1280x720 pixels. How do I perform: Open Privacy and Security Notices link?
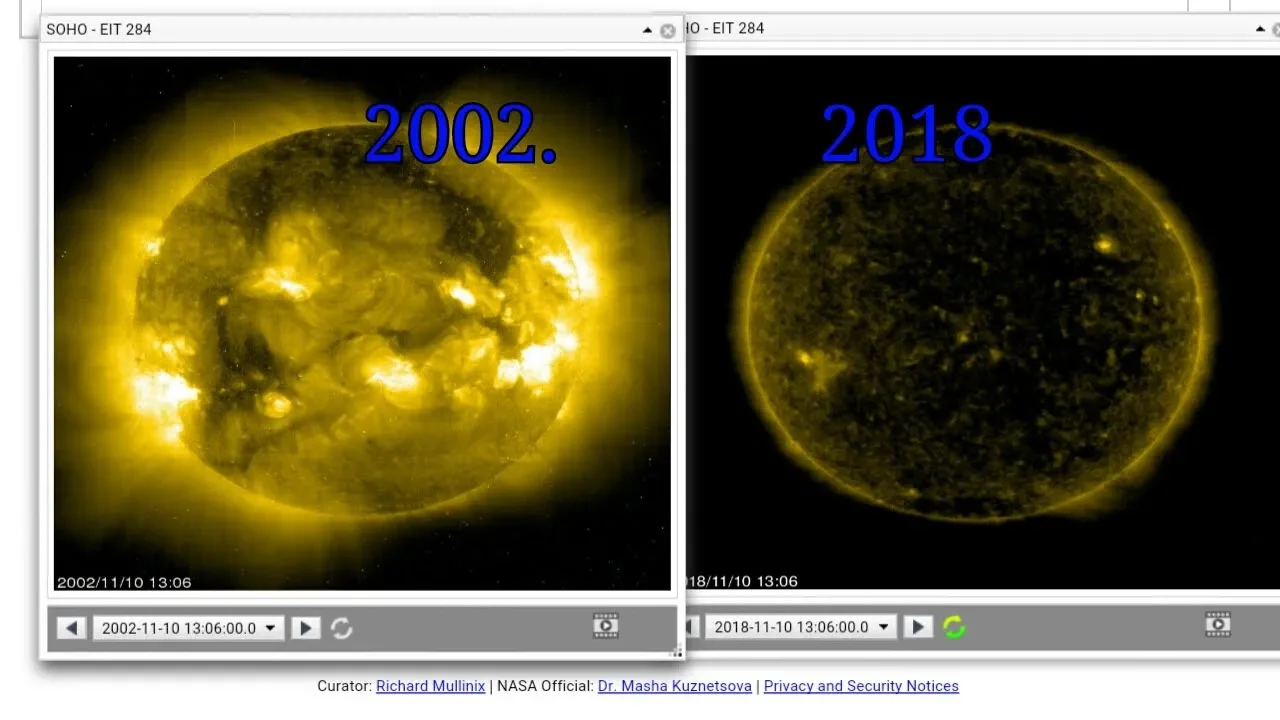click(x=861, y=686)
